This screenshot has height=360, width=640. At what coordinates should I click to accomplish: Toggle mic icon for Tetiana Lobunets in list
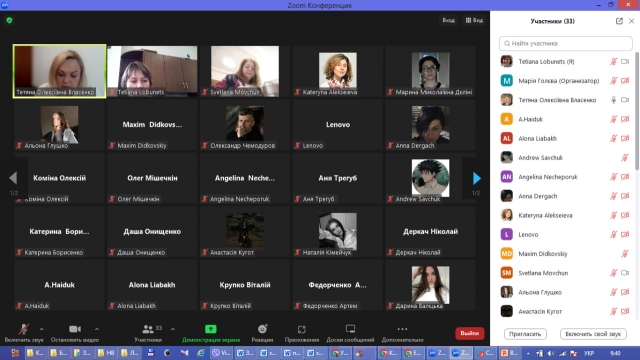(613, 62)
